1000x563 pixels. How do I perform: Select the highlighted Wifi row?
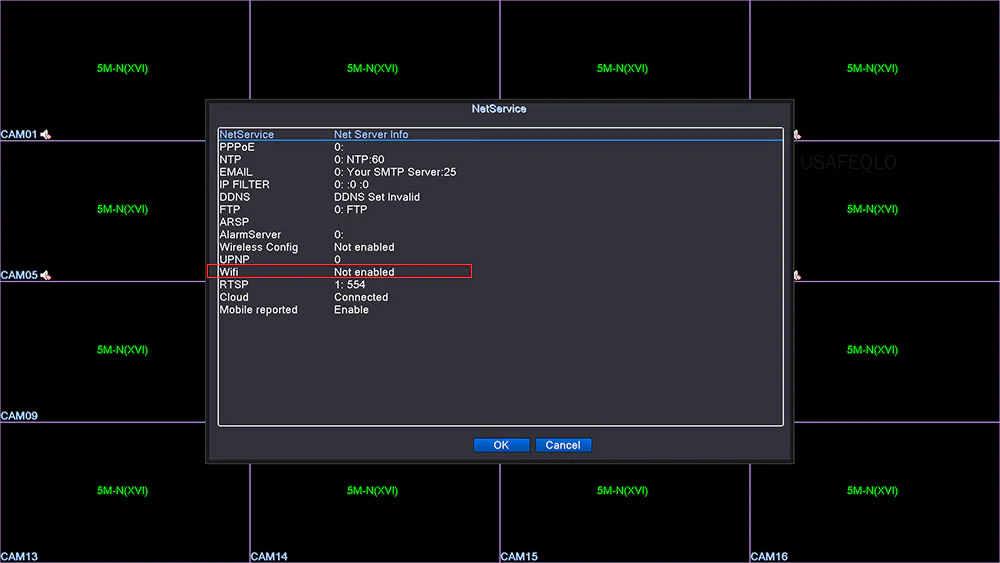click(x=338, y=272)
